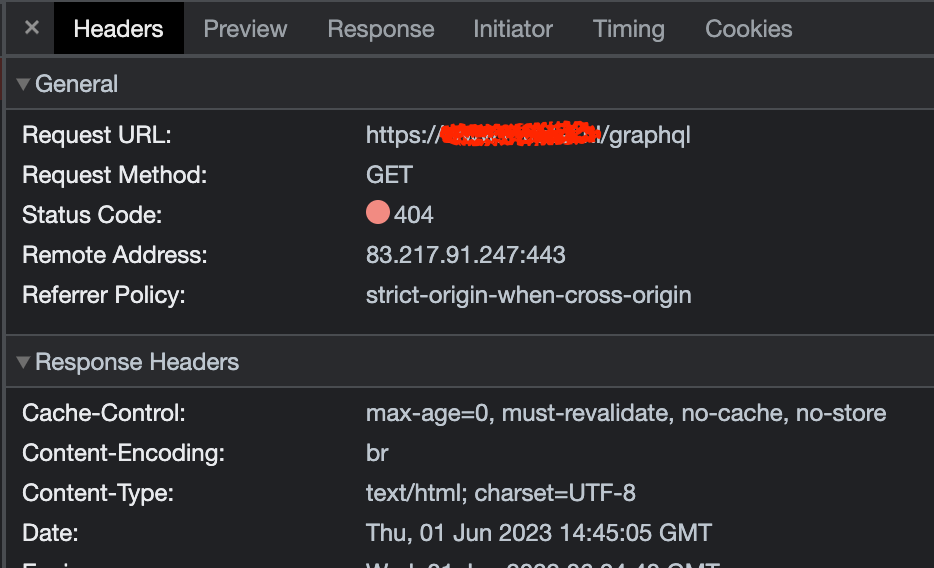Click the graphql request URL value

[528, 135]
